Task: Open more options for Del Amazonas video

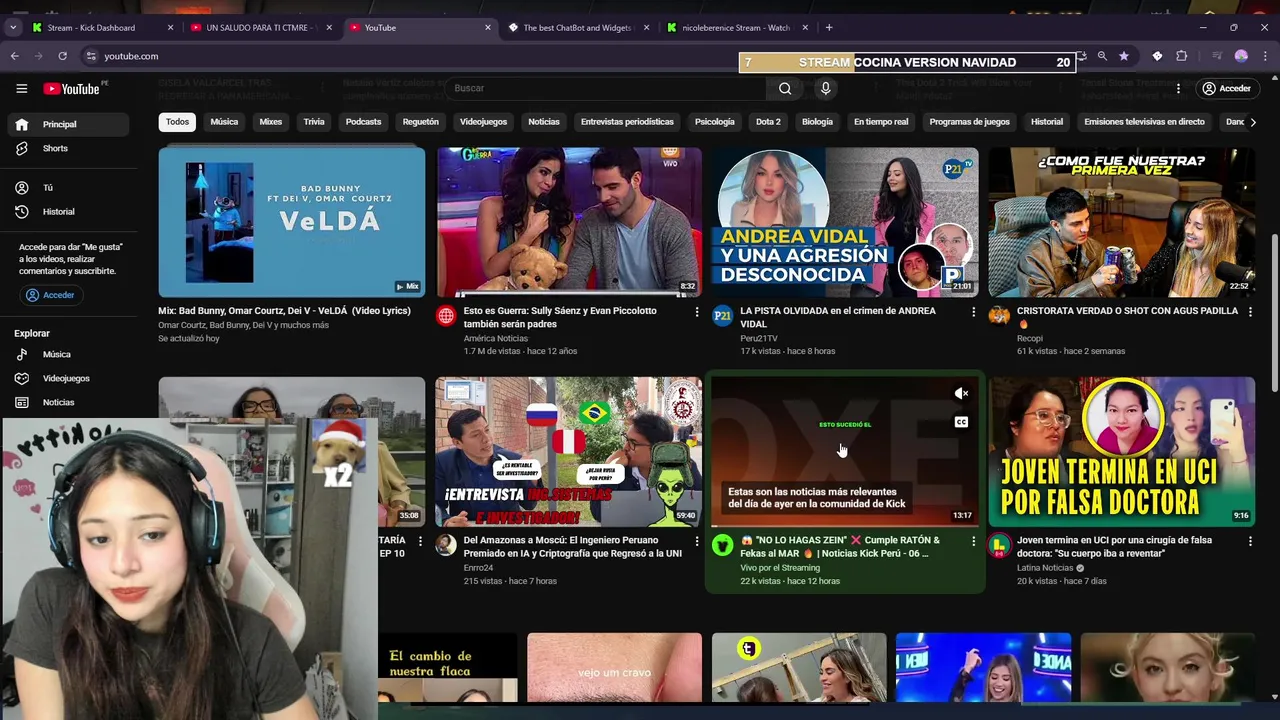Action: tap(697, 541)
